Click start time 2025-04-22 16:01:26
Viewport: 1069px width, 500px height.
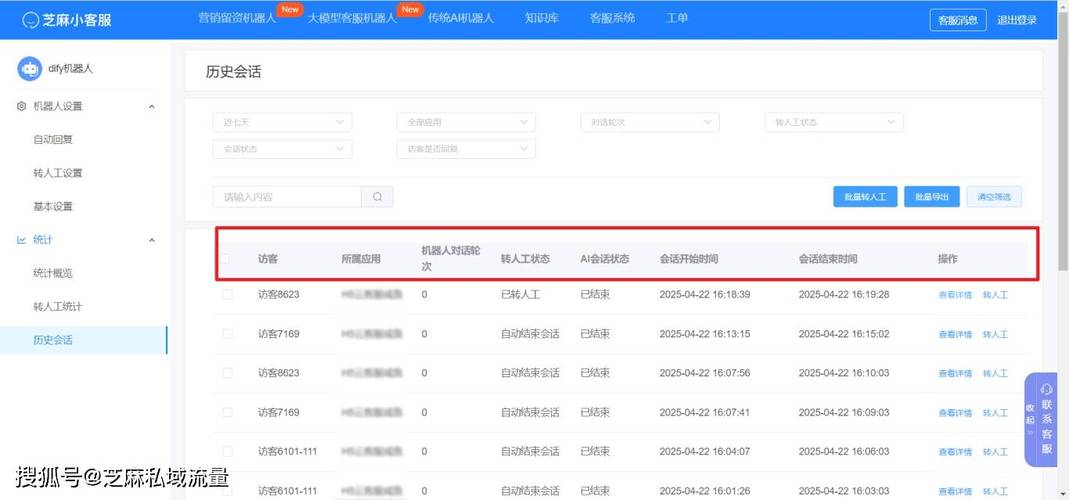[705, 491]
